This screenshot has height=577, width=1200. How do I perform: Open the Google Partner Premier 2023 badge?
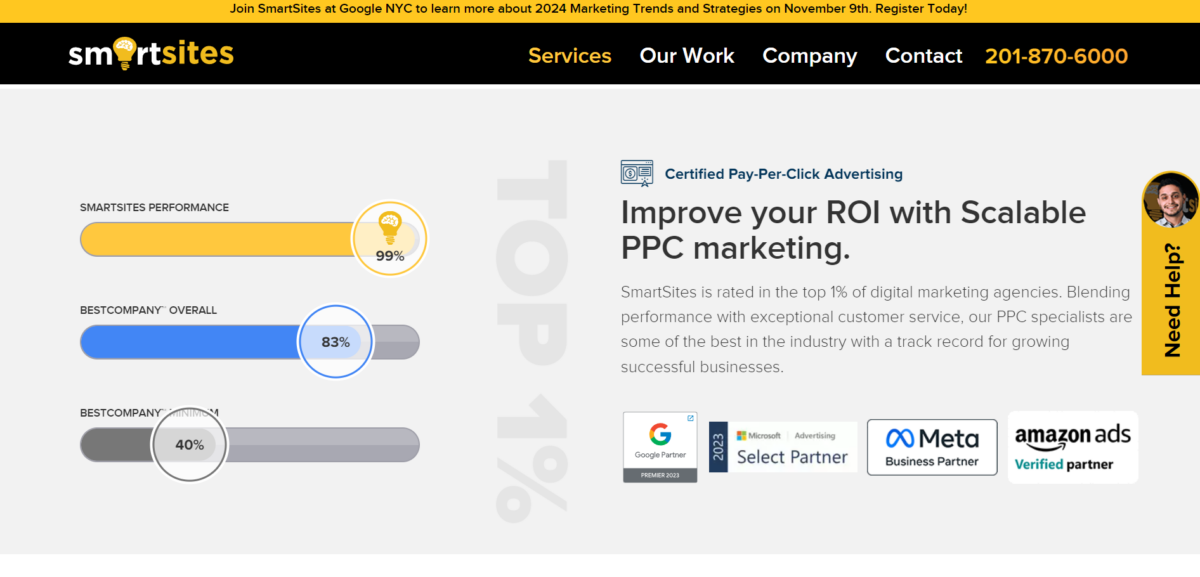tap(660, 447)
